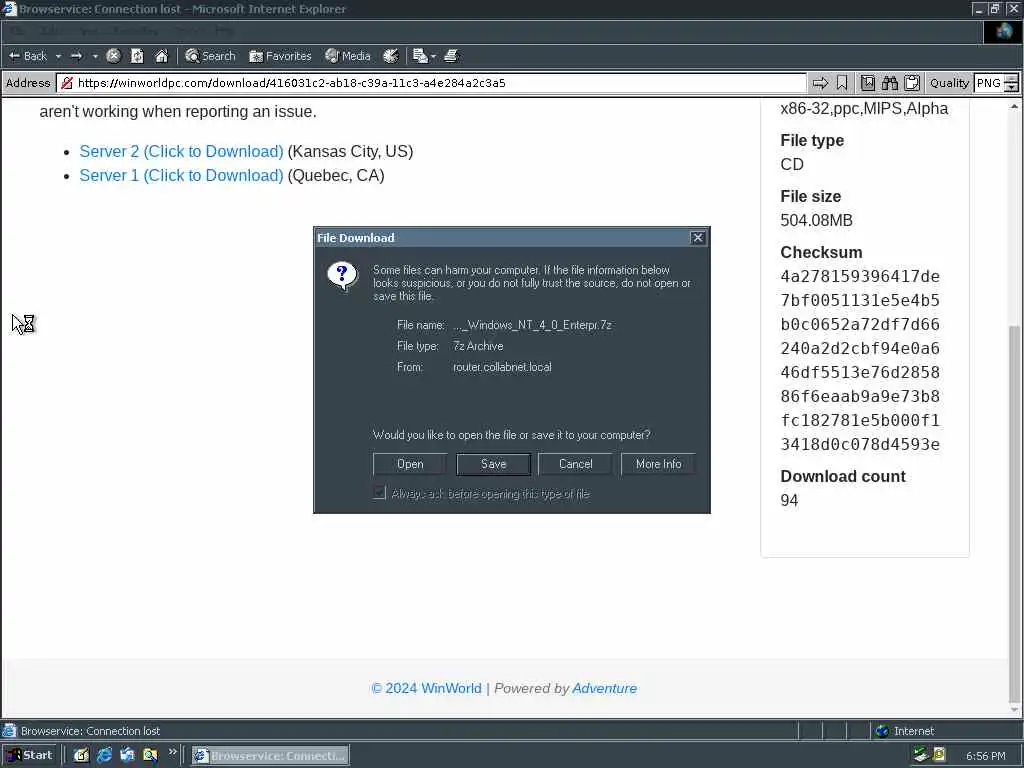Click the spinning IE globe throbber

pos(1004,31)
